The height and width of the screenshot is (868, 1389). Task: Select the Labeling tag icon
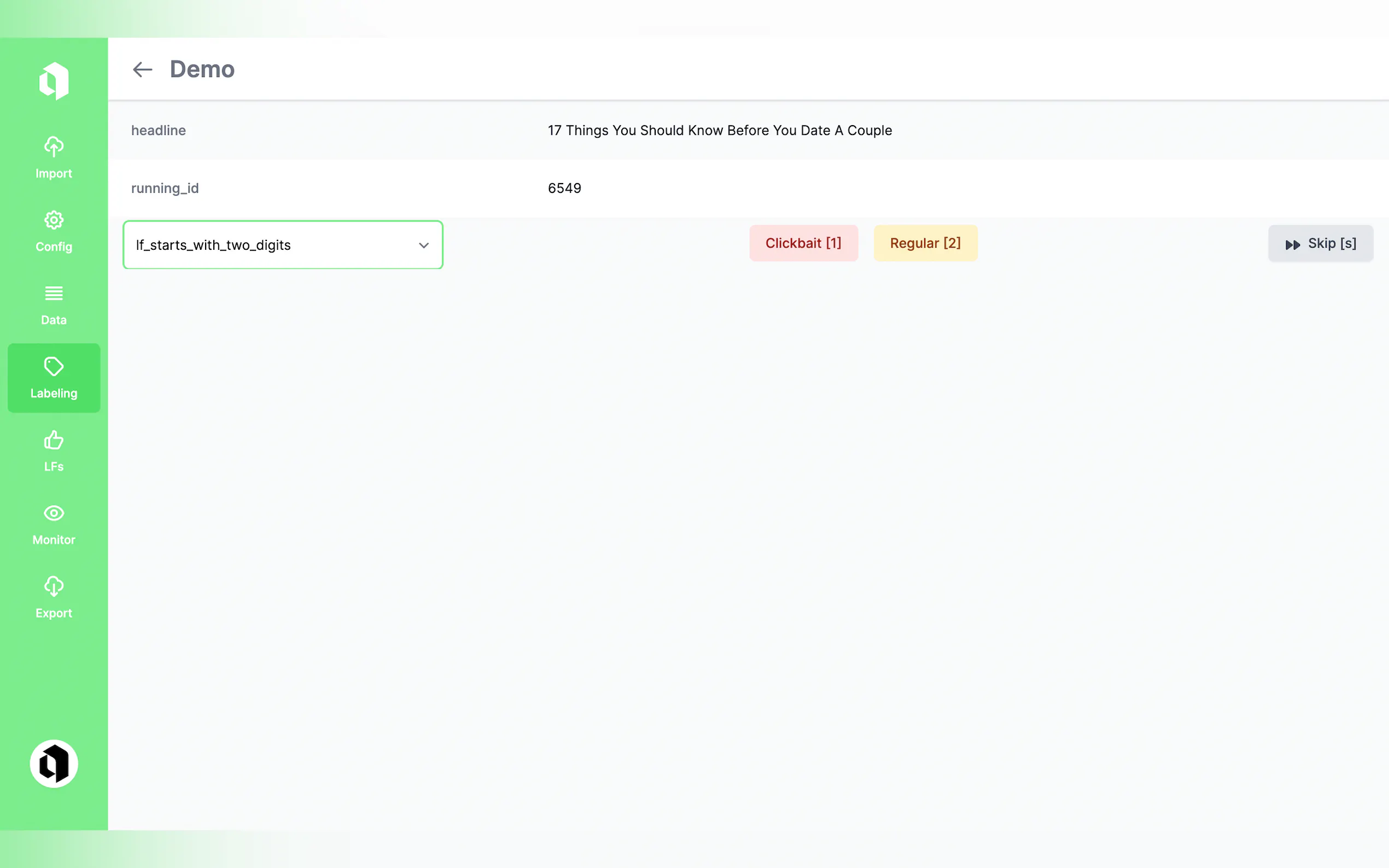tap(54, 366)
